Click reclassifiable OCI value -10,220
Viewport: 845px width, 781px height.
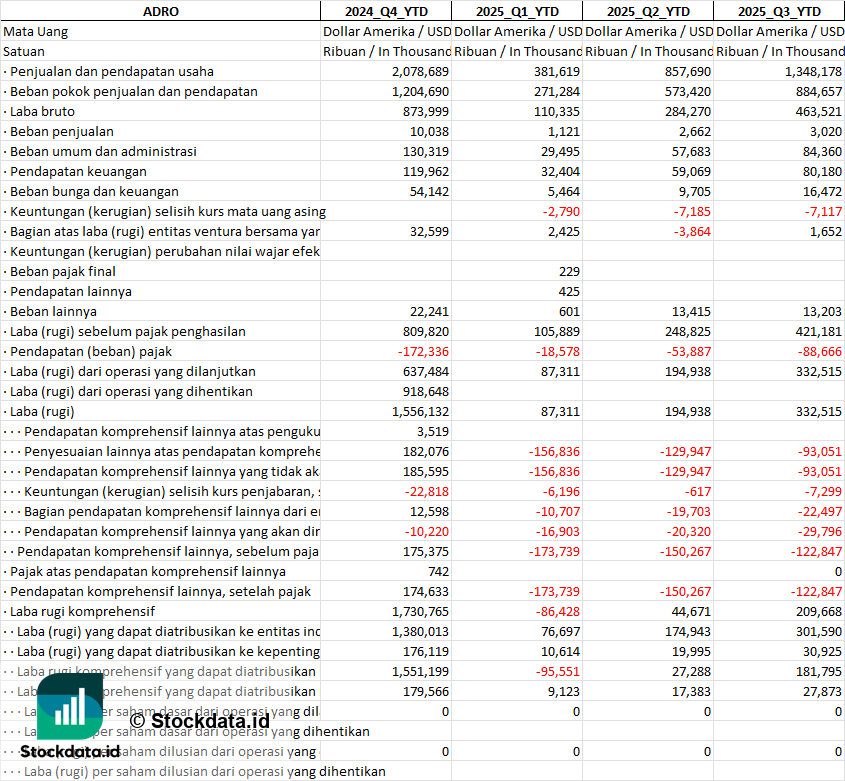(x=427, y=531)
